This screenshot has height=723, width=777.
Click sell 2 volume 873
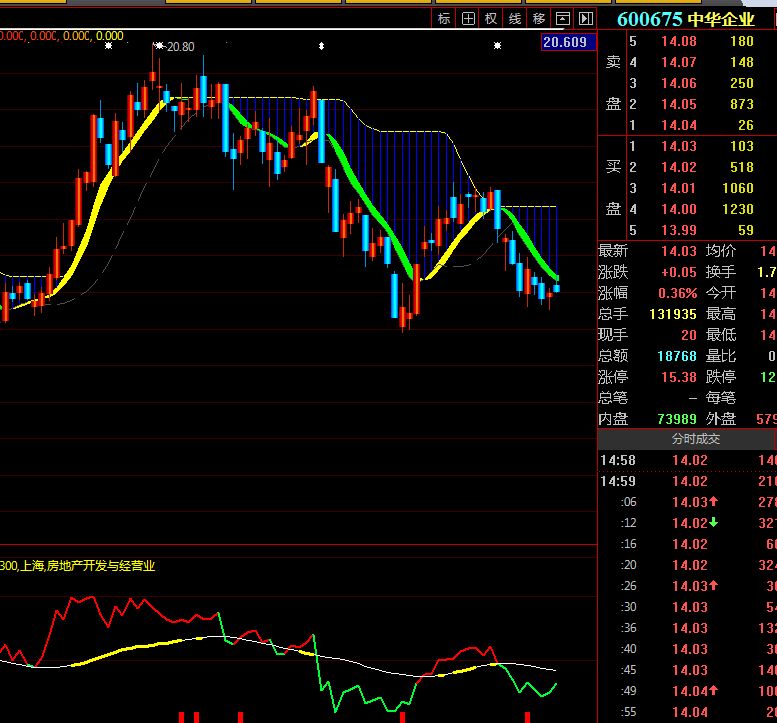[741, 105]
